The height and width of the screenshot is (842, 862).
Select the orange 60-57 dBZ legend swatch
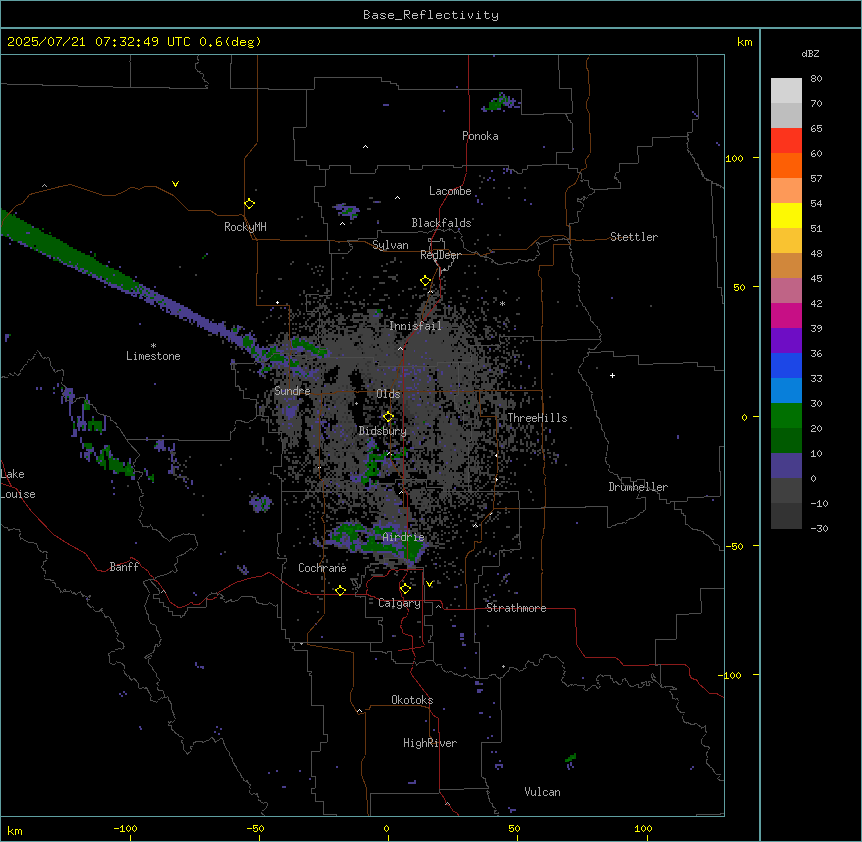[786, 165]
